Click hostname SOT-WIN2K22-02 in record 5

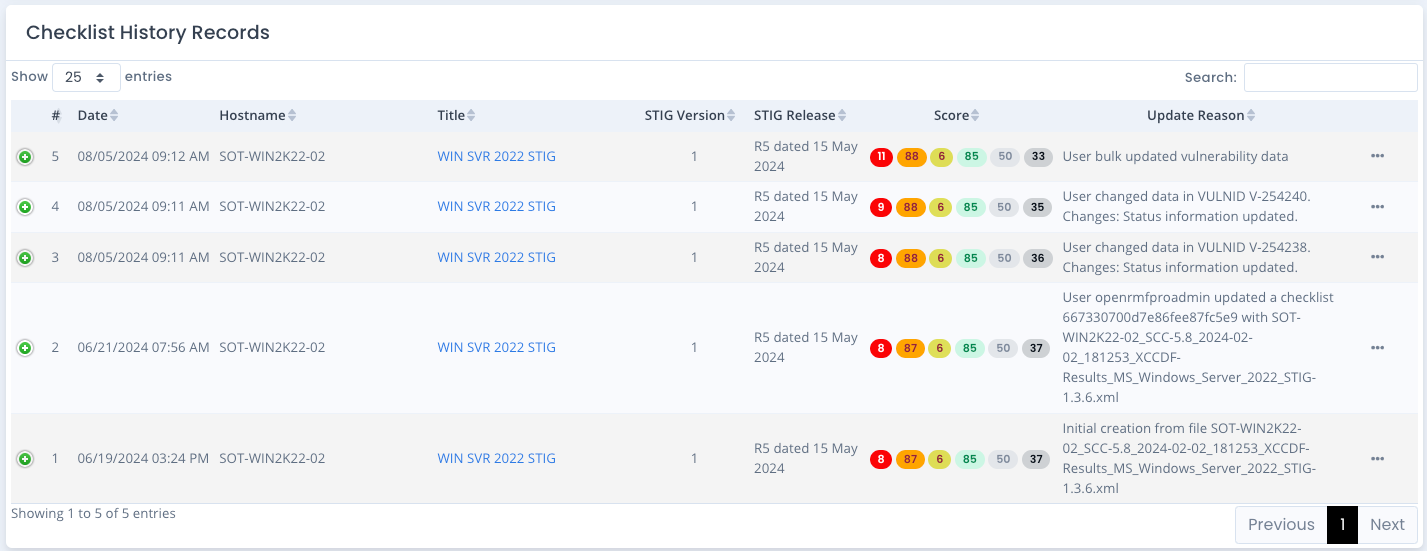pos(272,156)
